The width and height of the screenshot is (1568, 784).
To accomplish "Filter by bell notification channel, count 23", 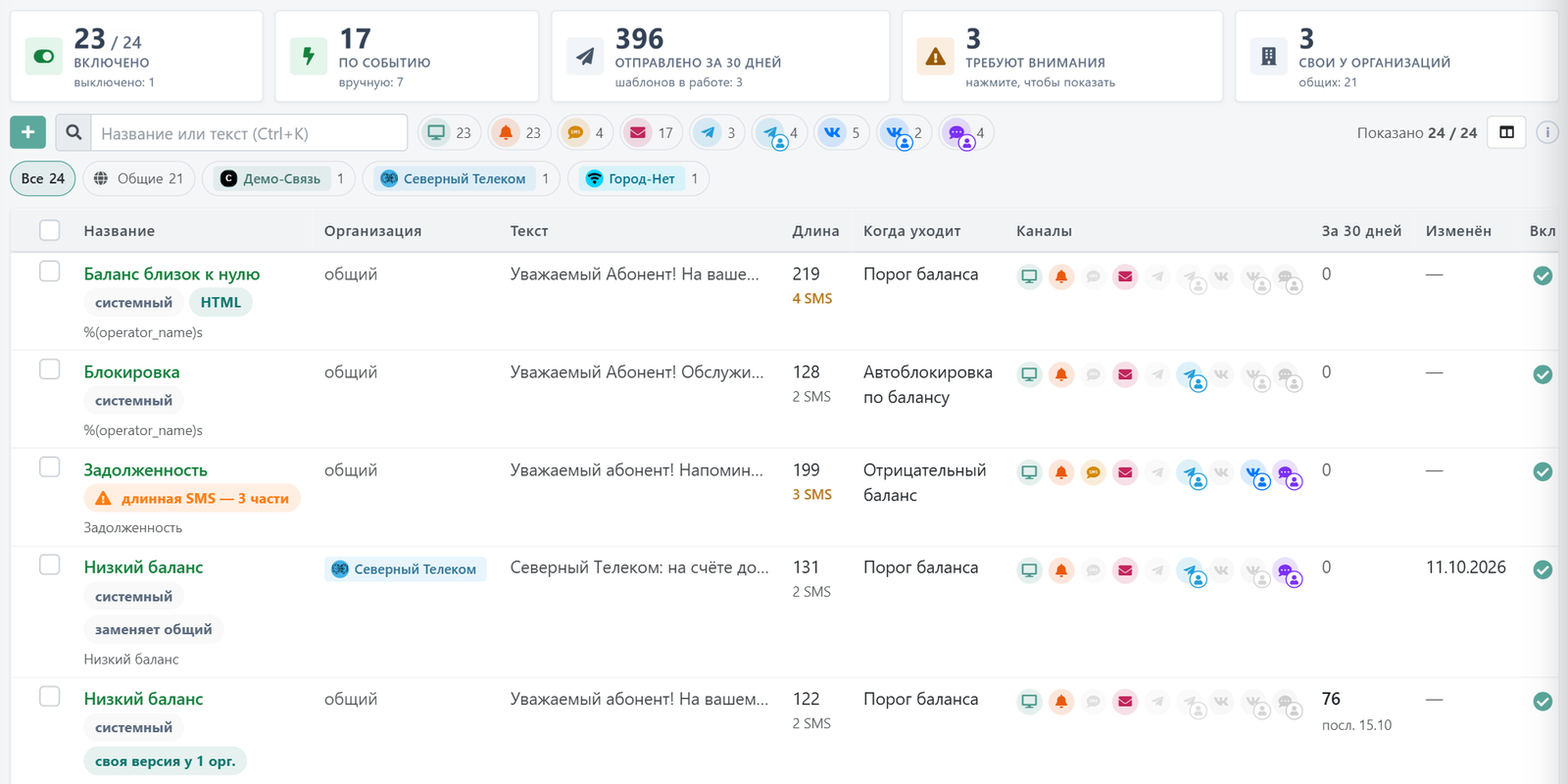I will tap(519, 132).
